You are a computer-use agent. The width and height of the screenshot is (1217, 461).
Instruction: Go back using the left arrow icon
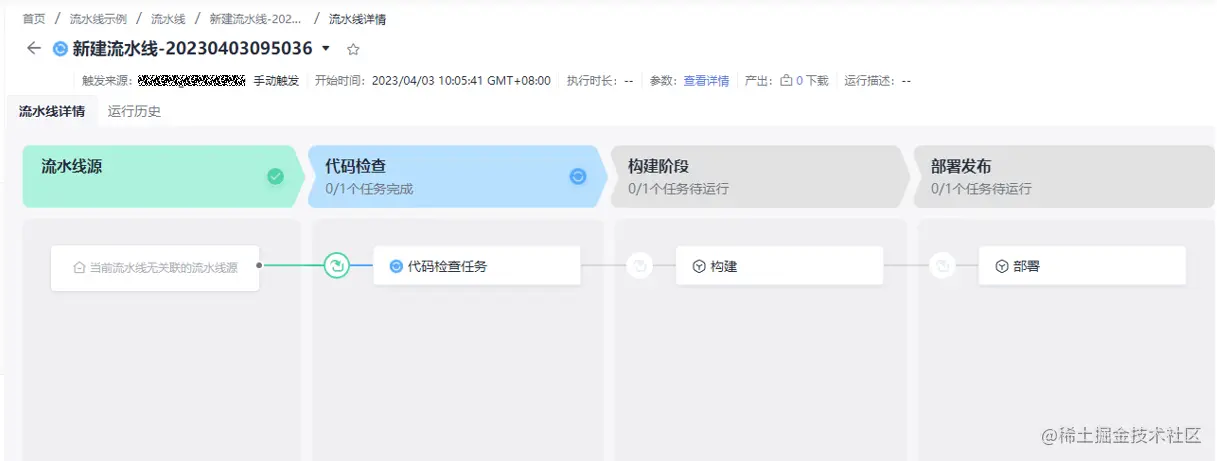(34, 48)
